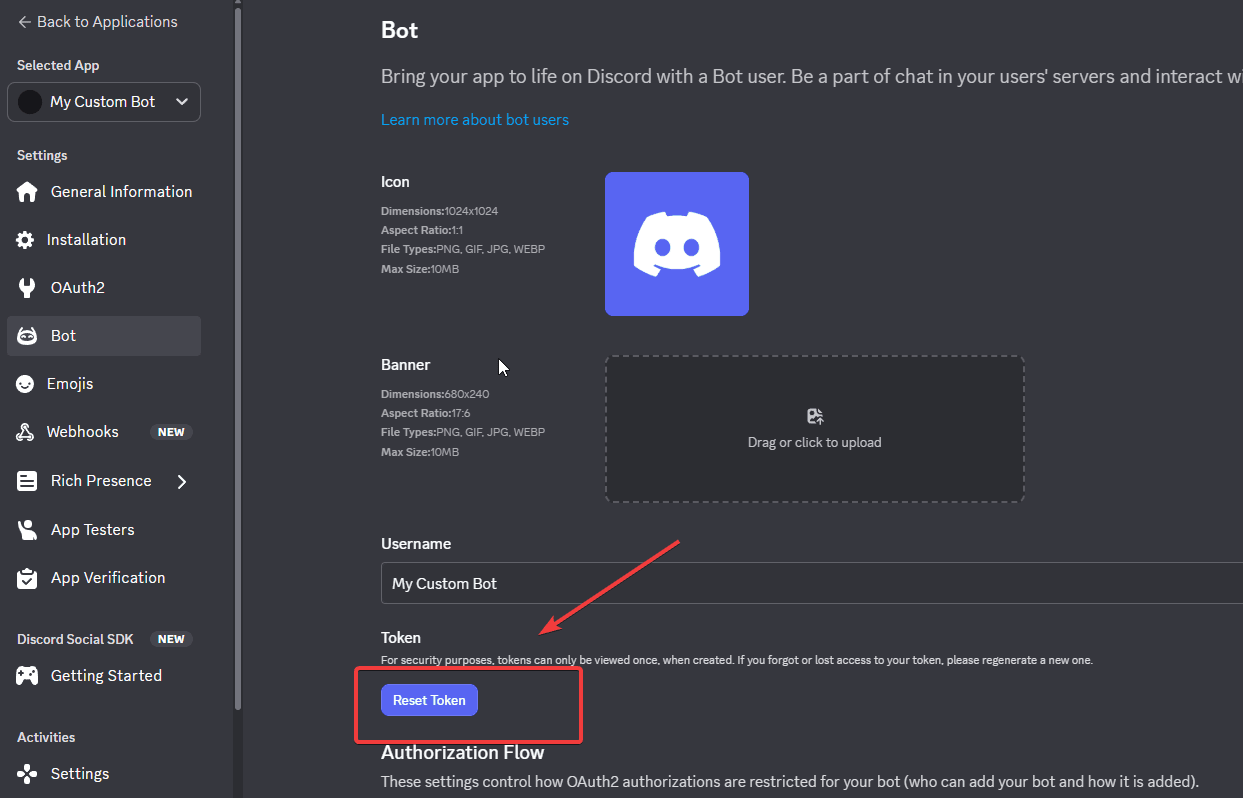Click the App Testers person icon
The image size is (1243, 798).
click(x=27, y=530)
